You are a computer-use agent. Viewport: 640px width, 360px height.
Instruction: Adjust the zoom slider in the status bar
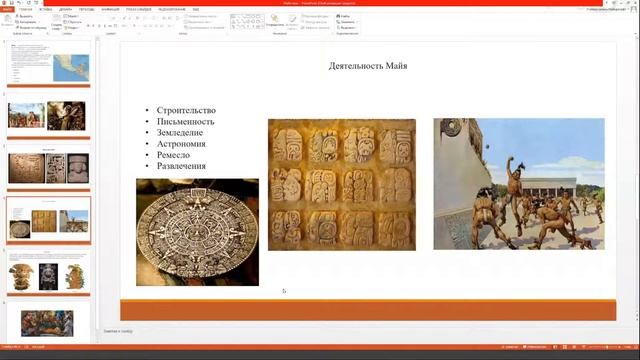coord(606,347)
